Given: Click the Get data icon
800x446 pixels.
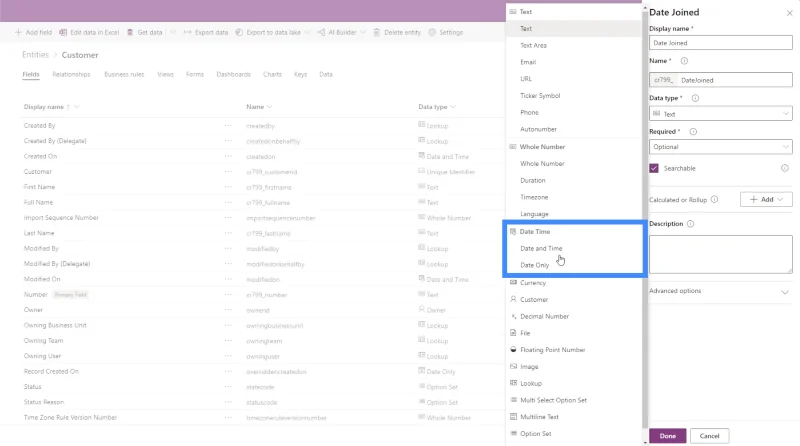Looking at the screenshot, I should click(130, 32).
